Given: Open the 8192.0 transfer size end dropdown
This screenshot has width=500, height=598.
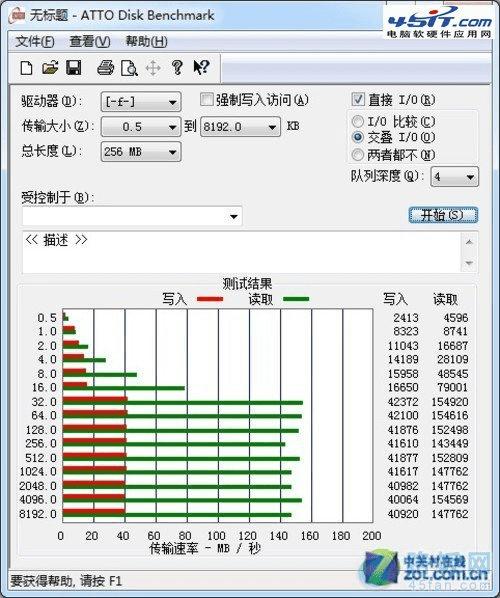Looking at the screenshot, I should [x=240, y=127].
